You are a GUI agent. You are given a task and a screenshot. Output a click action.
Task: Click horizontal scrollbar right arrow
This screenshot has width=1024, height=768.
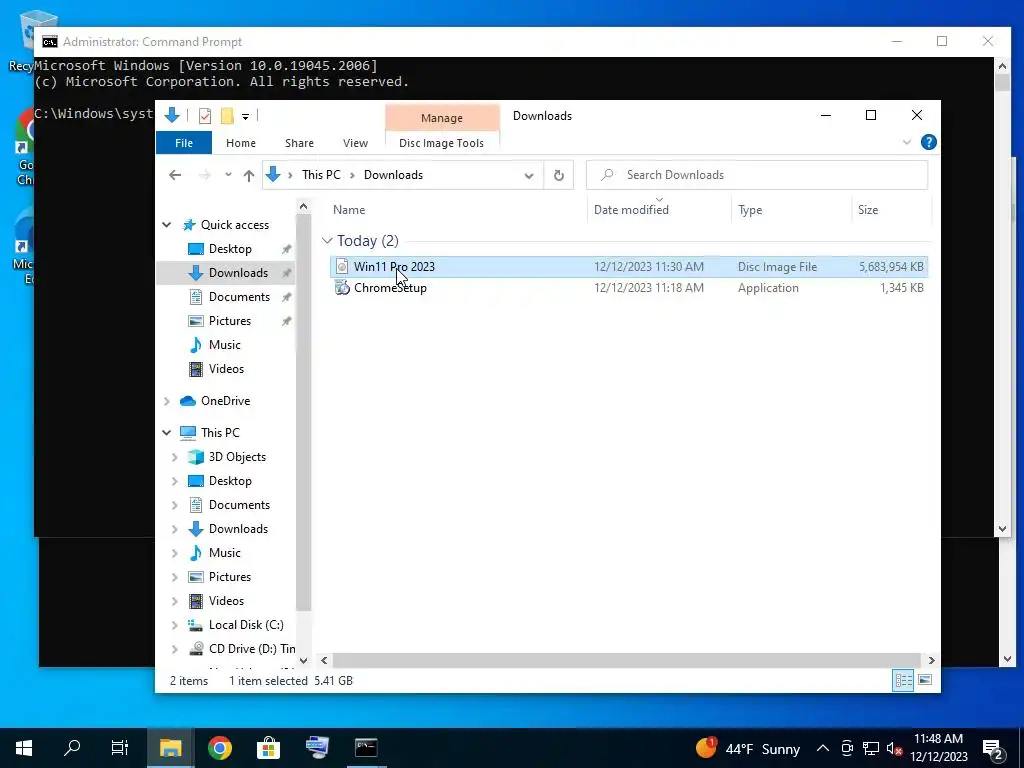[x=931, y=660]
